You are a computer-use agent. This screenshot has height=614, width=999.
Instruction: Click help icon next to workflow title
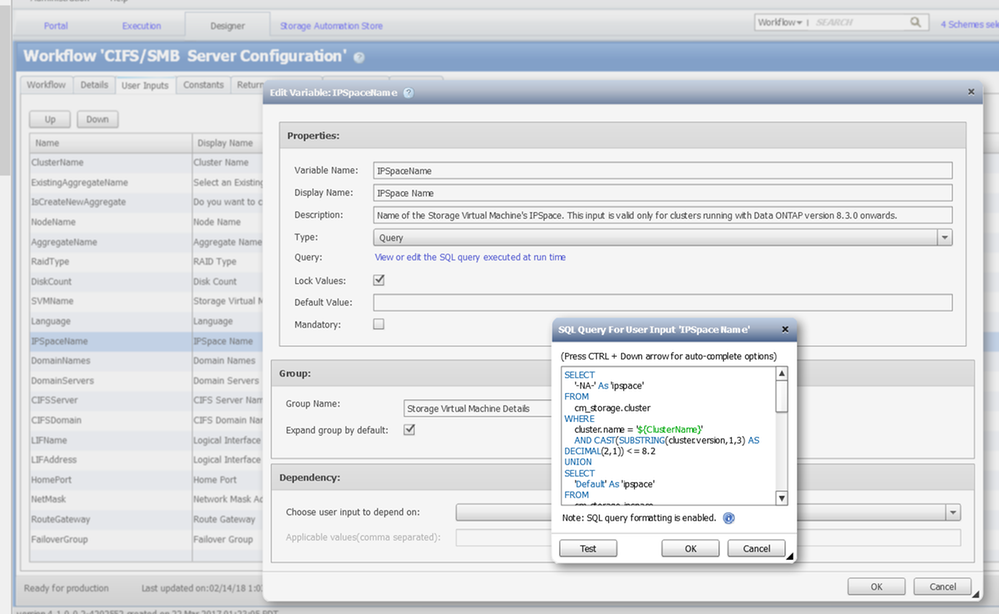(x=359, y=58)
